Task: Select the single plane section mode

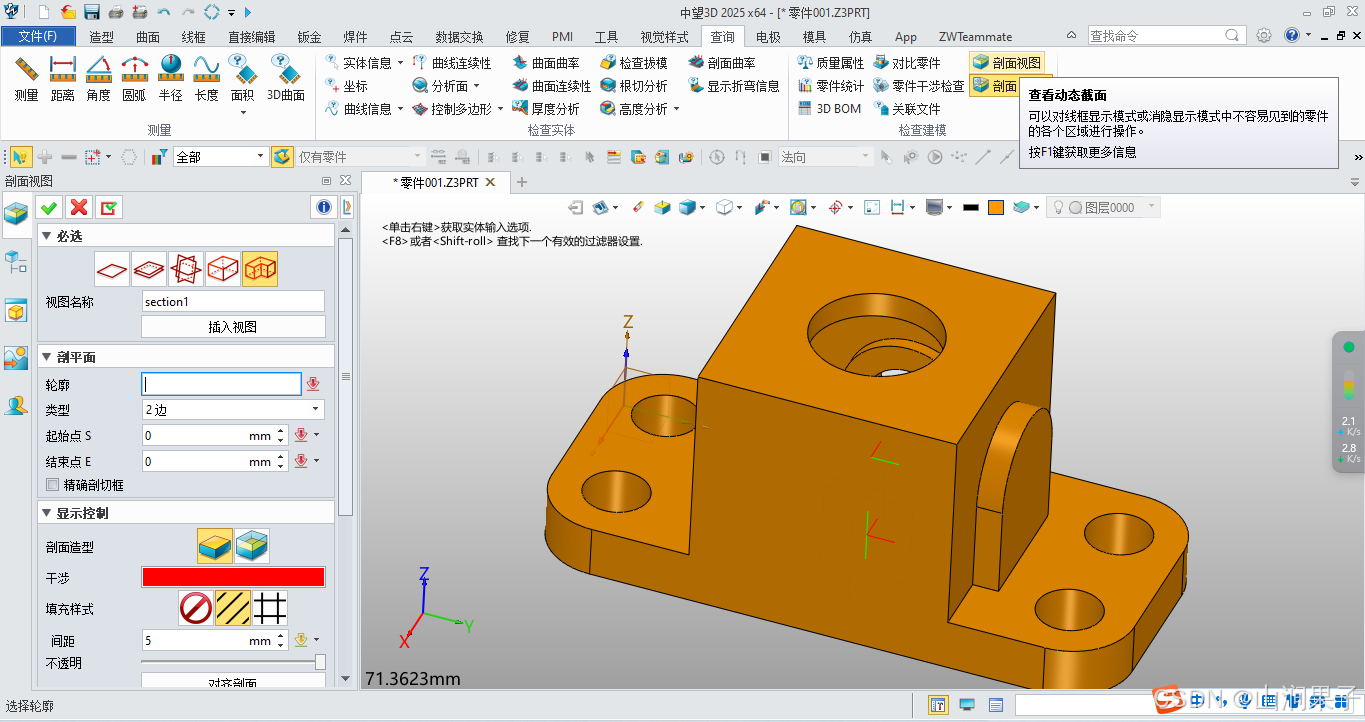Action: pyautogui.click(x=113, y=269)
